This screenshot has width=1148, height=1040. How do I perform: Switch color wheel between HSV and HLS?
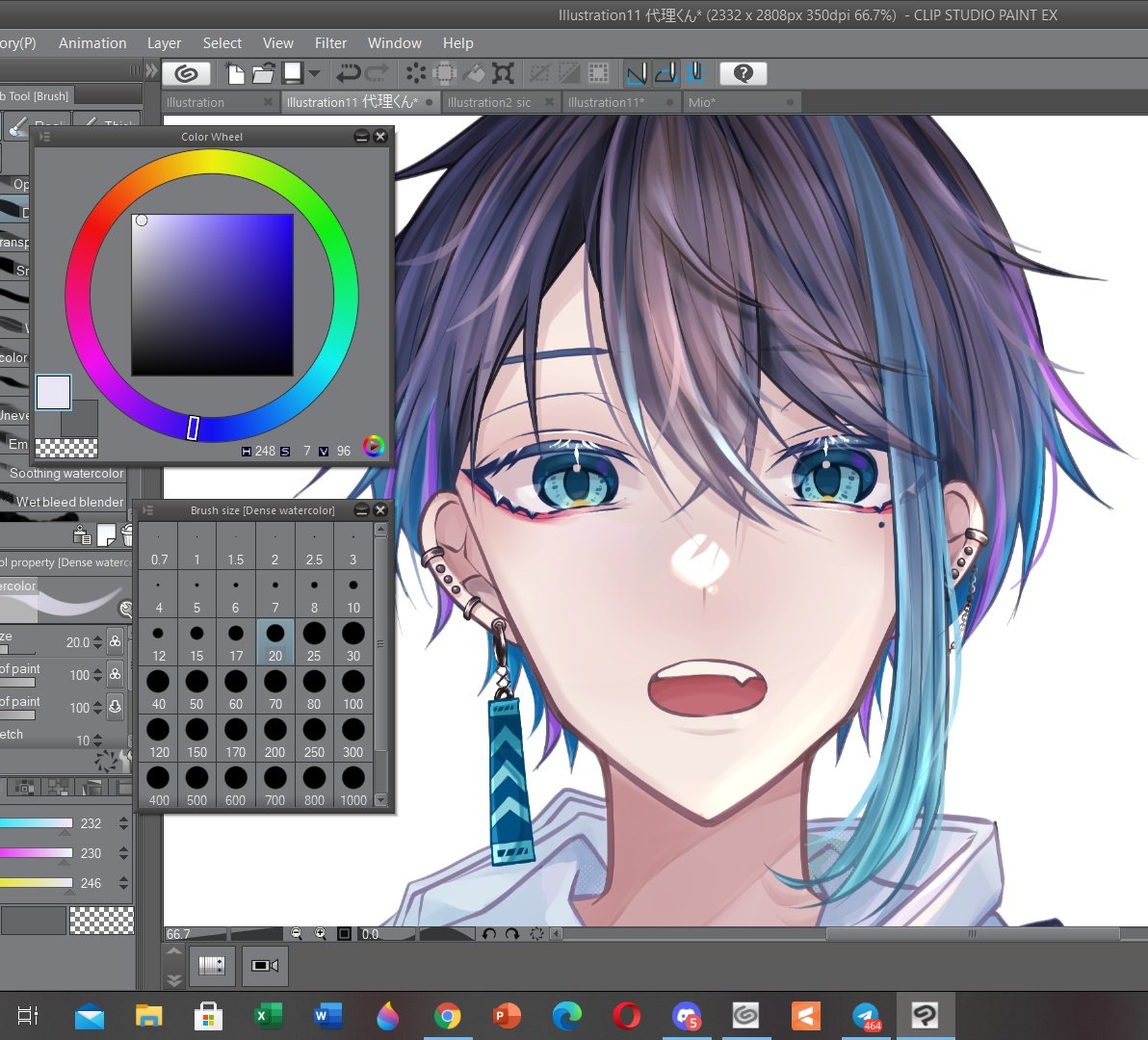[374, 446]
